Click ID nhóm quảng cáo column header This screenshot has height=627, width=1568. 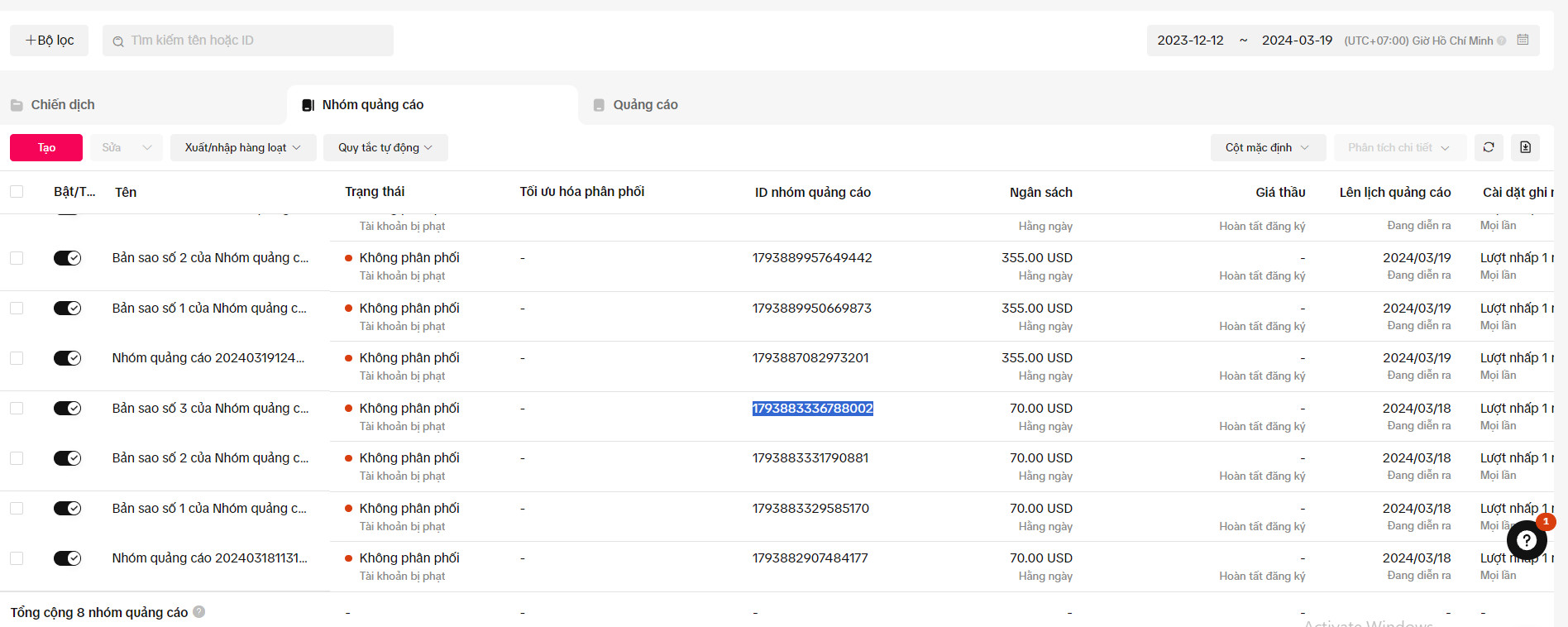[x=813, y=192]
